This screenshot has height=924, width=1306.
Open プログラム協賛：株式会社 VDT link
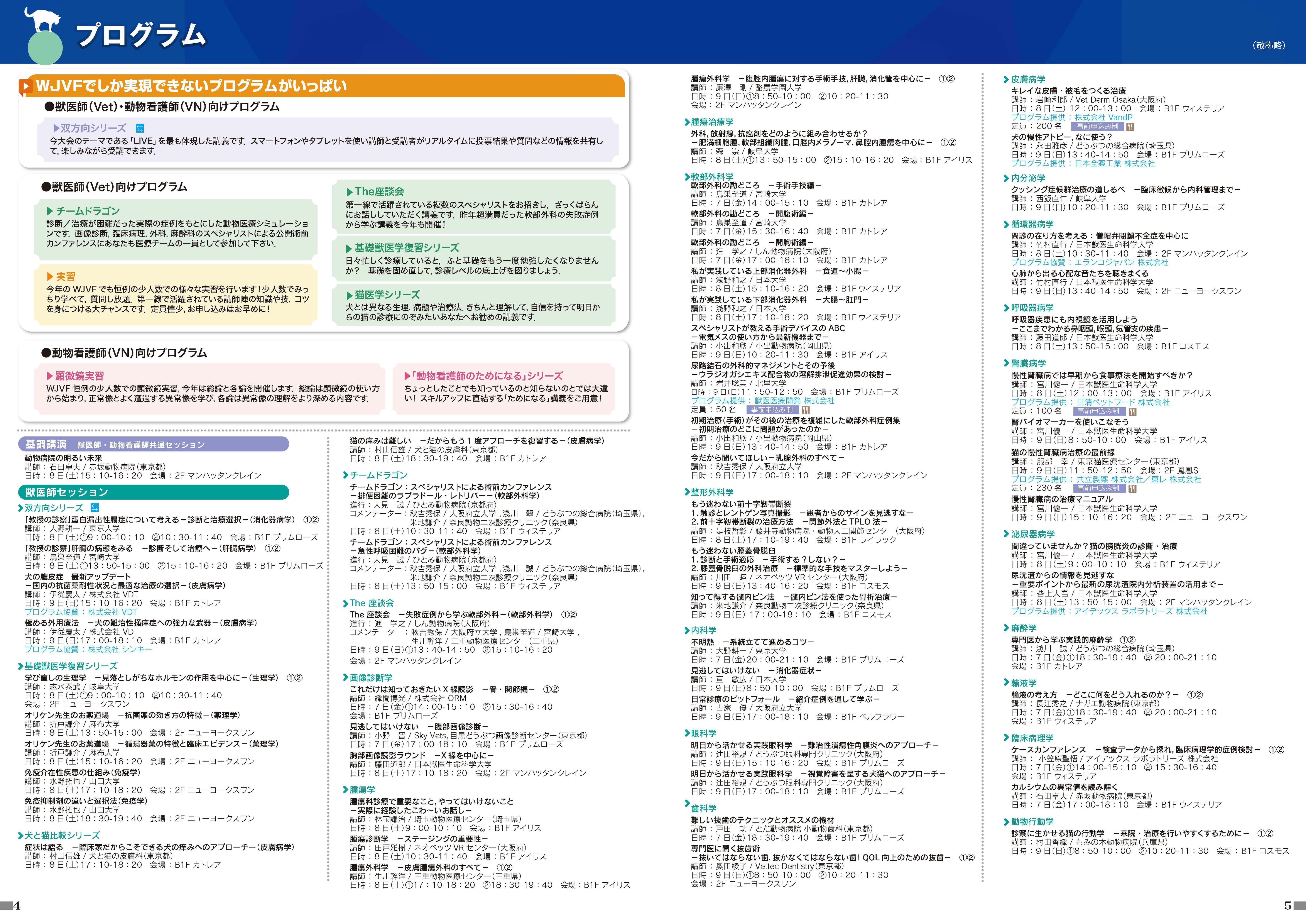tap(81, 612)
